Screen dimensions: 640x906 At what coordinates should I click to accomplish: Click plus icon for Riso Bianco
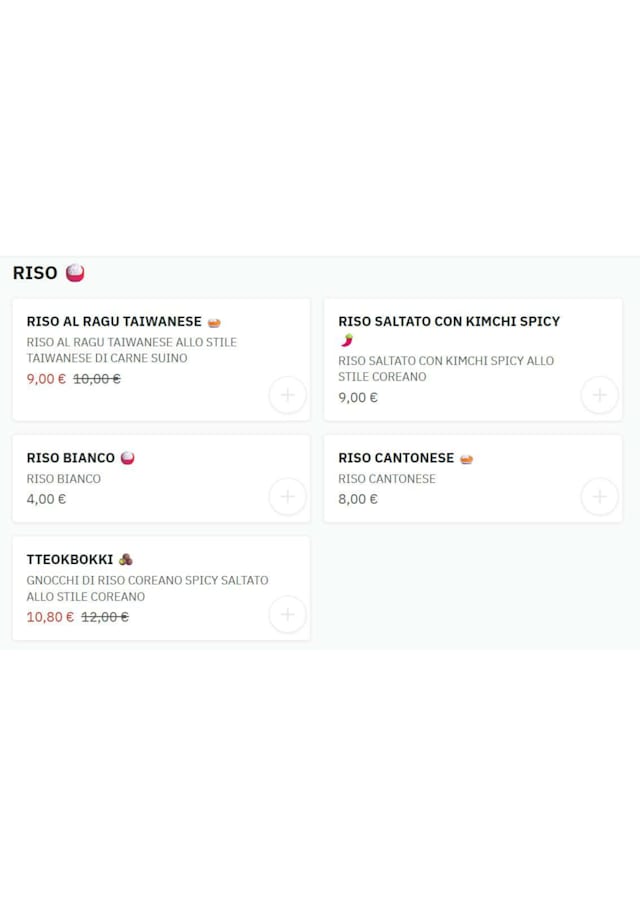click(287, 496)
